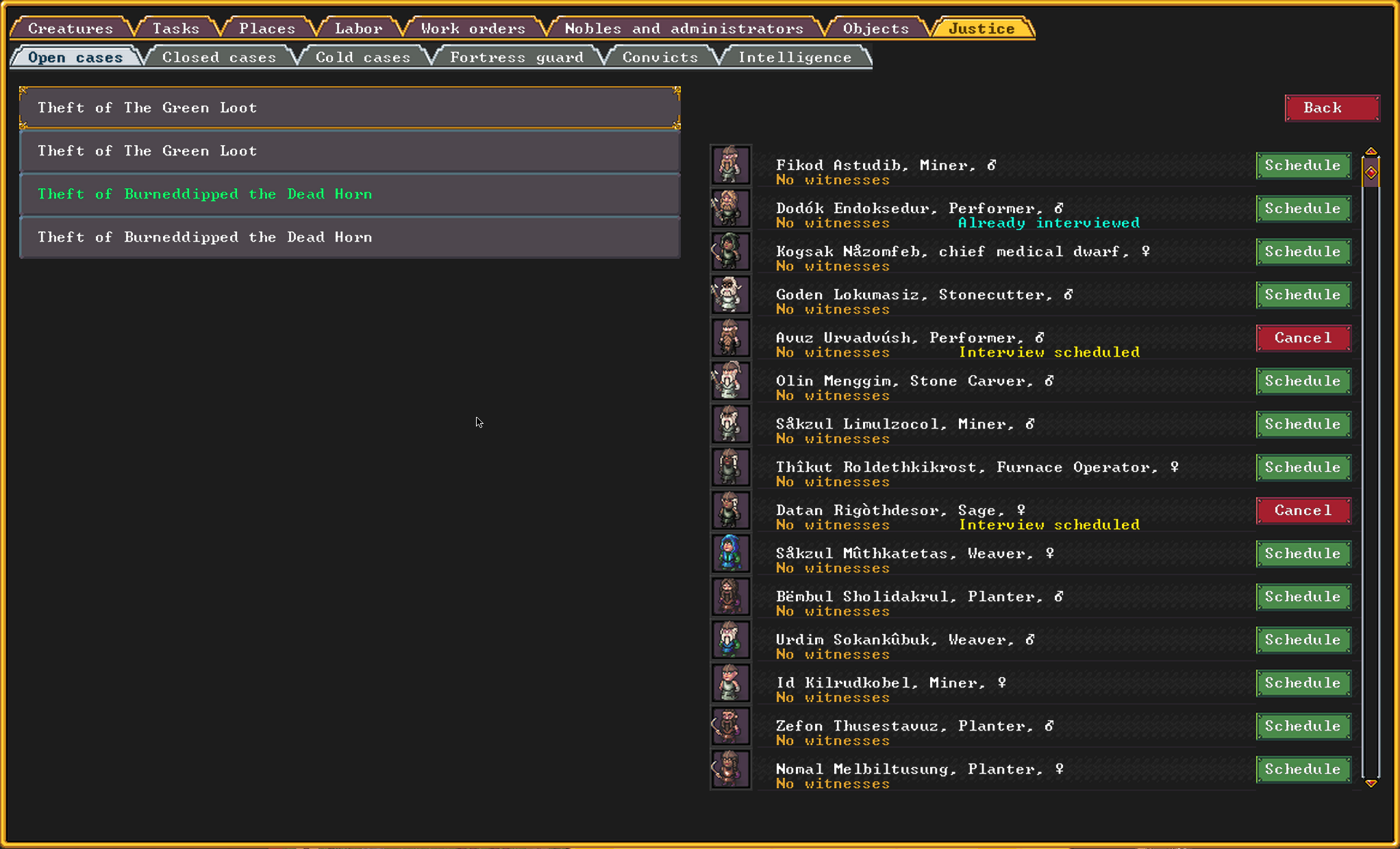Switch to the Closed cases tab

[218, 58]
